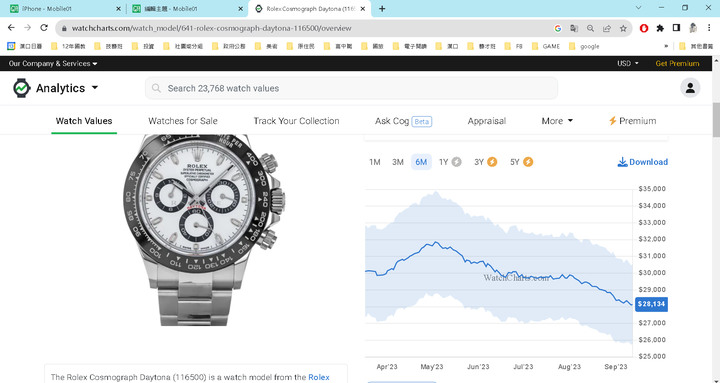Click the search magnifier icon
The width and height of the screenshot is (720, 383).
[x=156, y=88]
